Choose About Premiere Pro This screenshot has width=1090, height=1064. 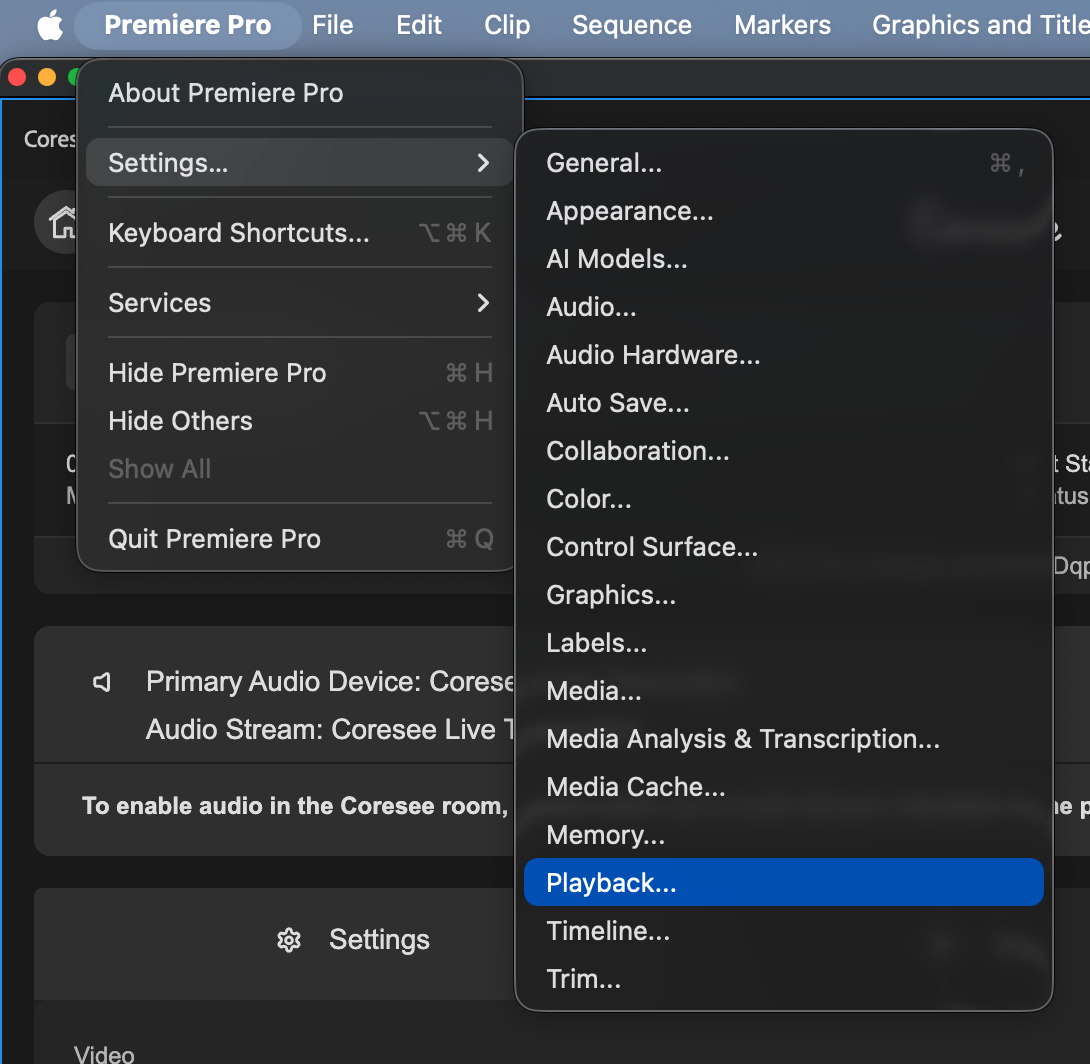point(300,93)
